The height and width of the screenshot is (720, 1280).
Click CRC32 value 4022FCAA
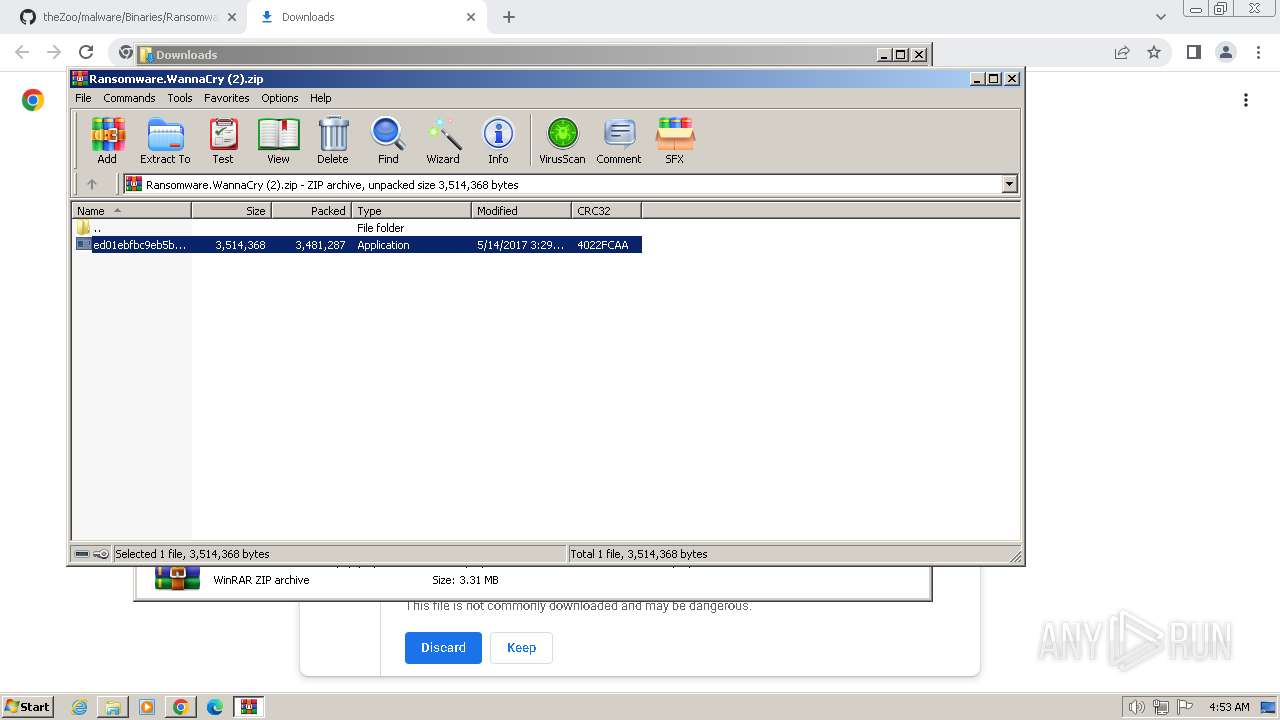[603, 245]
